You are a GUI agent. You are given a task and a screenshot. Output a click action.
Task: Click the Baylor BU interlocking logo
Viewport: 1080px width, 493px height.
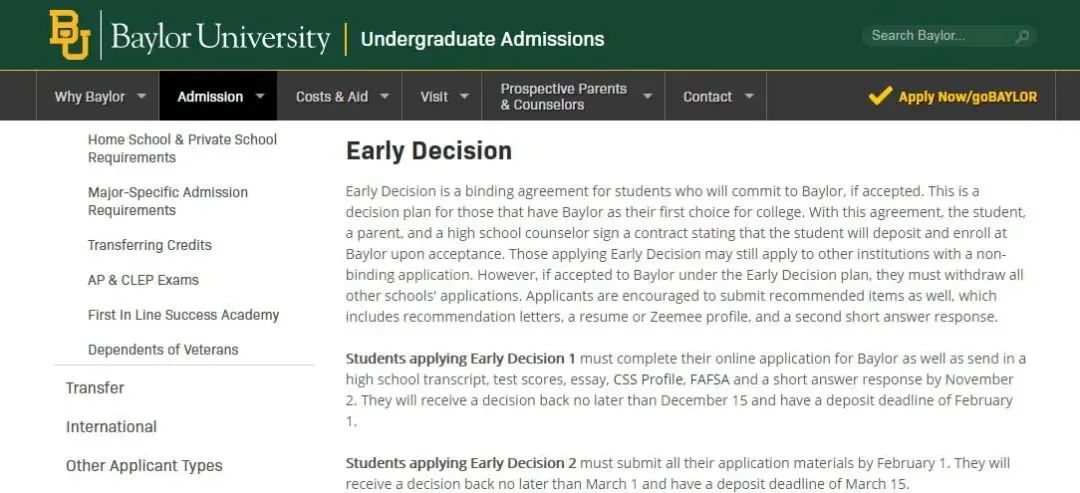coord(70,36)
